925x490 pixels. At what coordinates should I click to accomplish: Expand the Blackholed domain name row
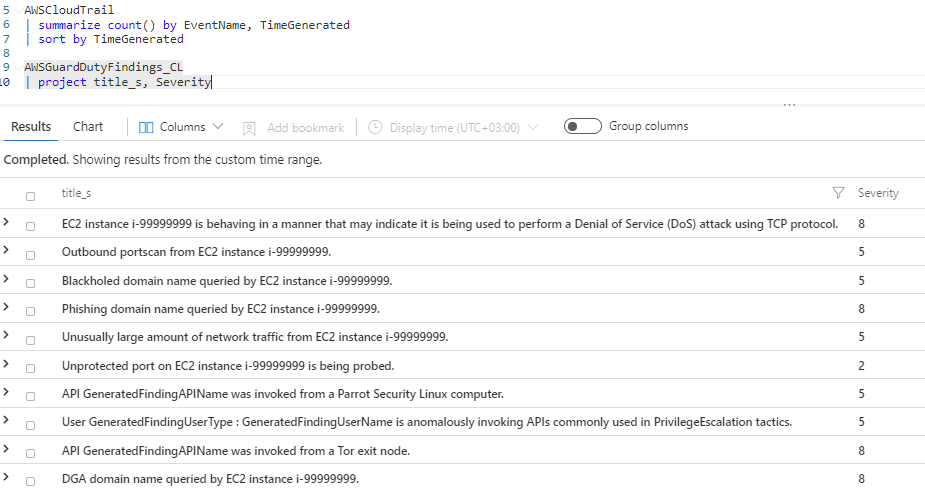point(7,279)
